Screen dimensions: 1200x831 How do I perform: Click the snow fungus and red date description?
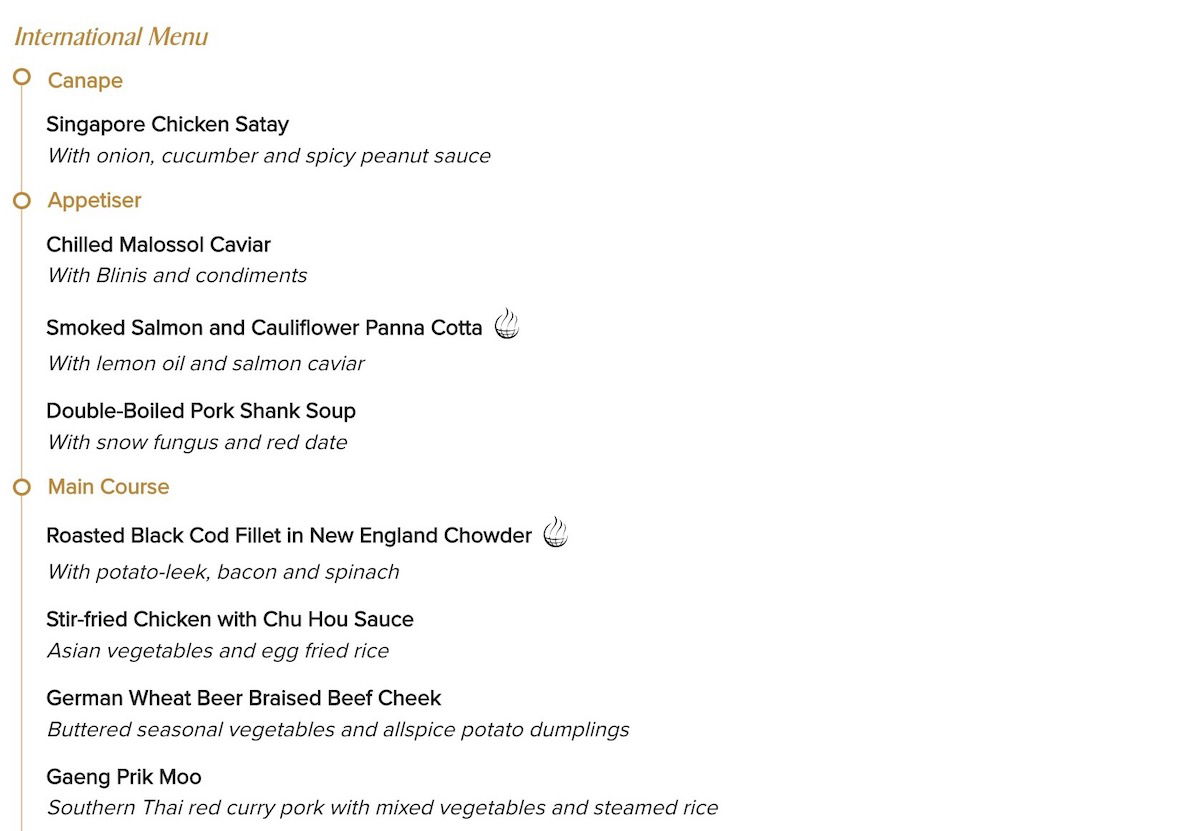(197, 442)
